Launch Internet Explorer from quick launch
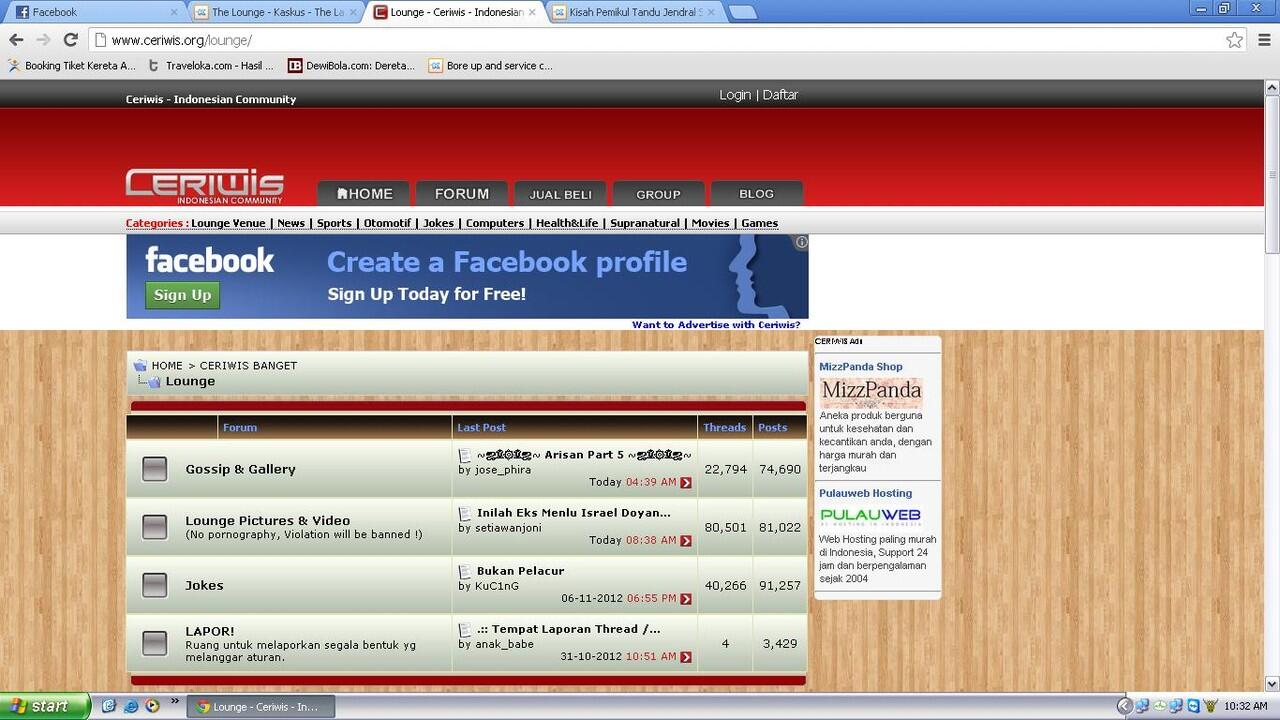Screen dimensions: 1280x720 click(130, 706)
